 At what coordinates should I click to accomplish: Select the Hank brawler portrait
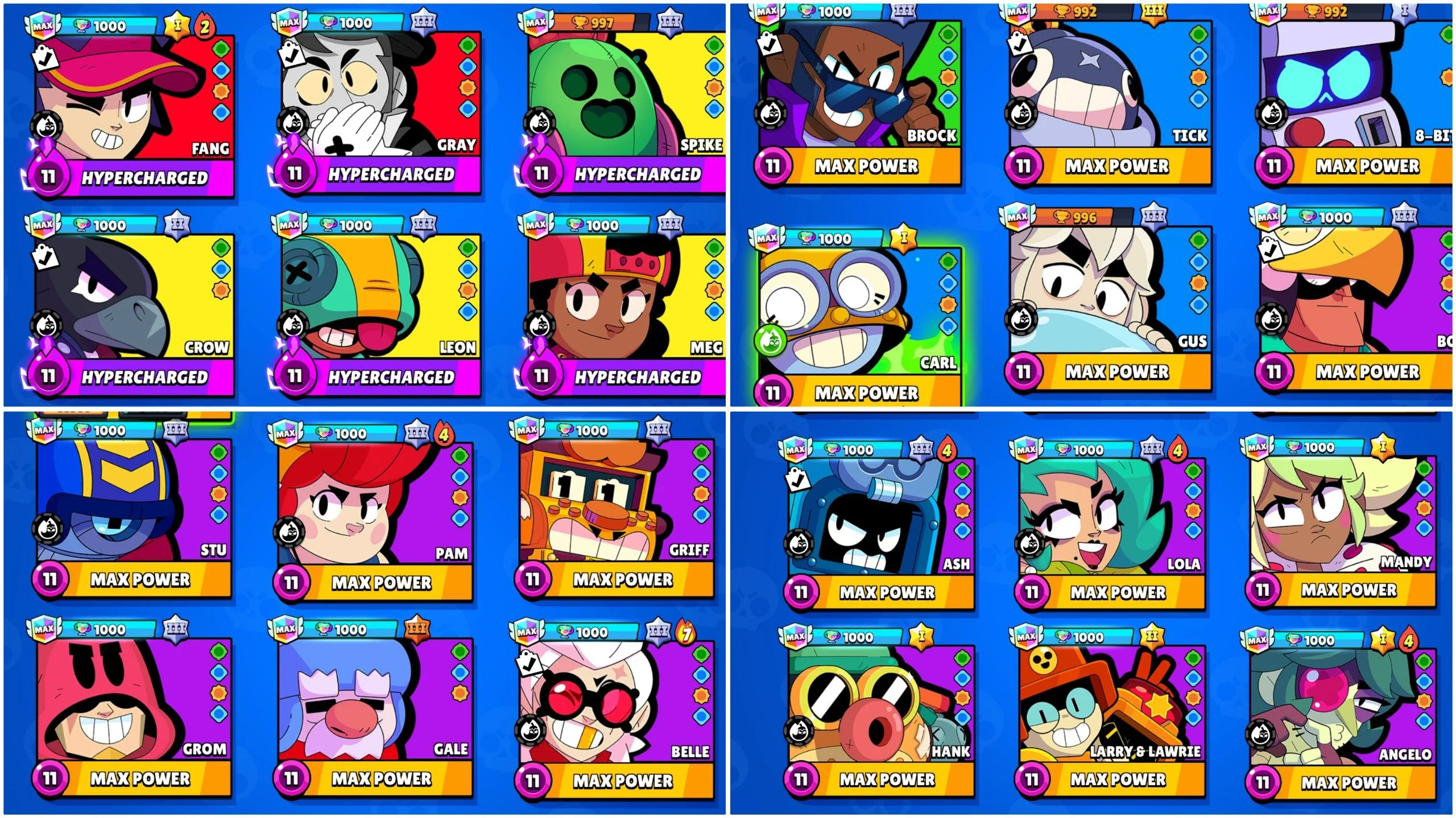[880, 705]
